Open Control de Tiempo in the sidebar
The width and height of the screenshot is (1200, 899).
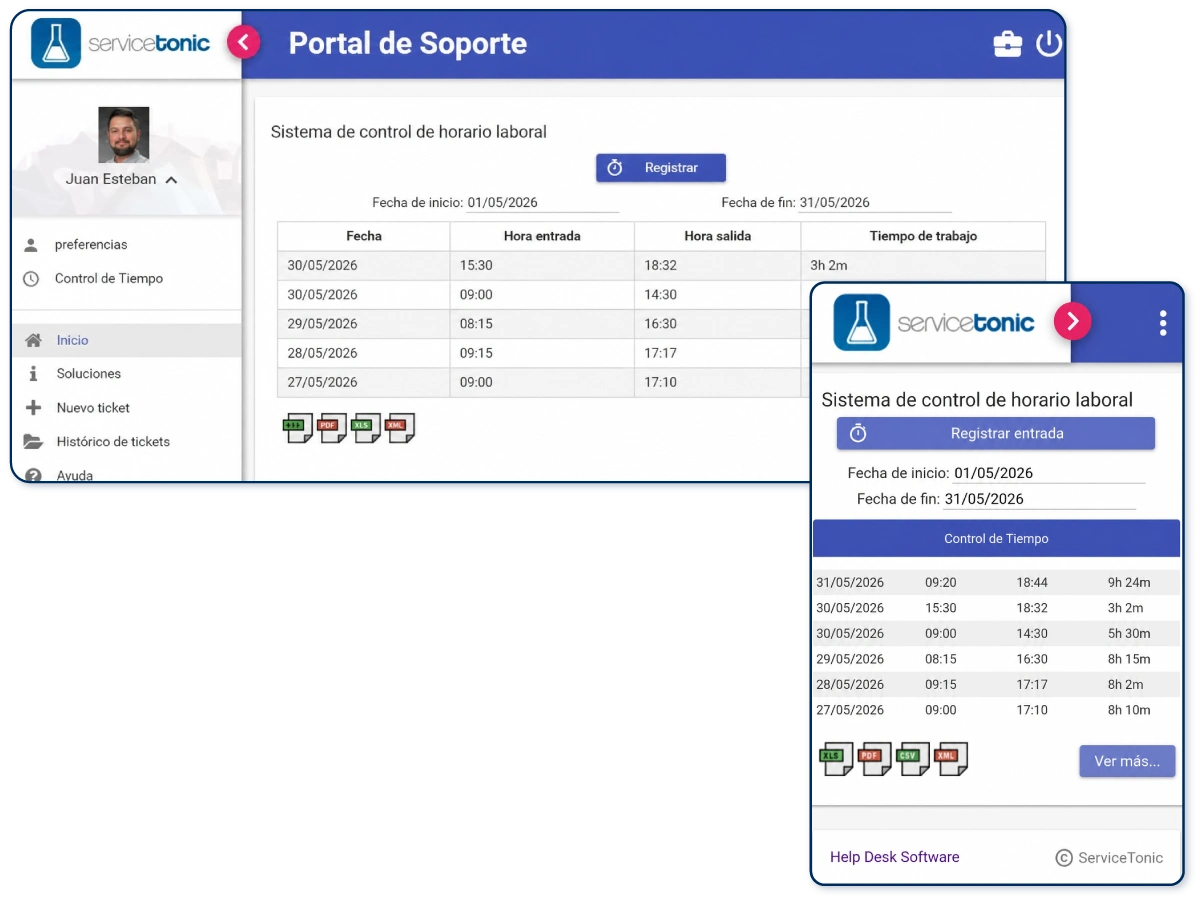coord(109,279)
